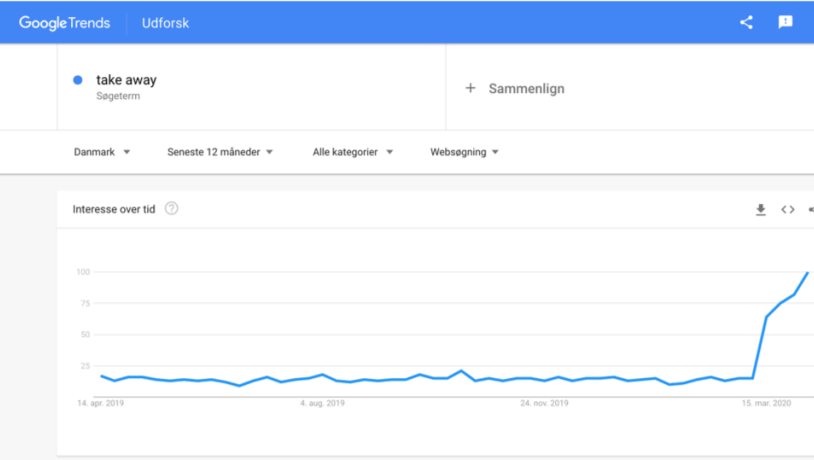Viewport: 814px width, 460px height.
Task: Expand the Alle kategorier dropdown
Action: click(352, 152)
